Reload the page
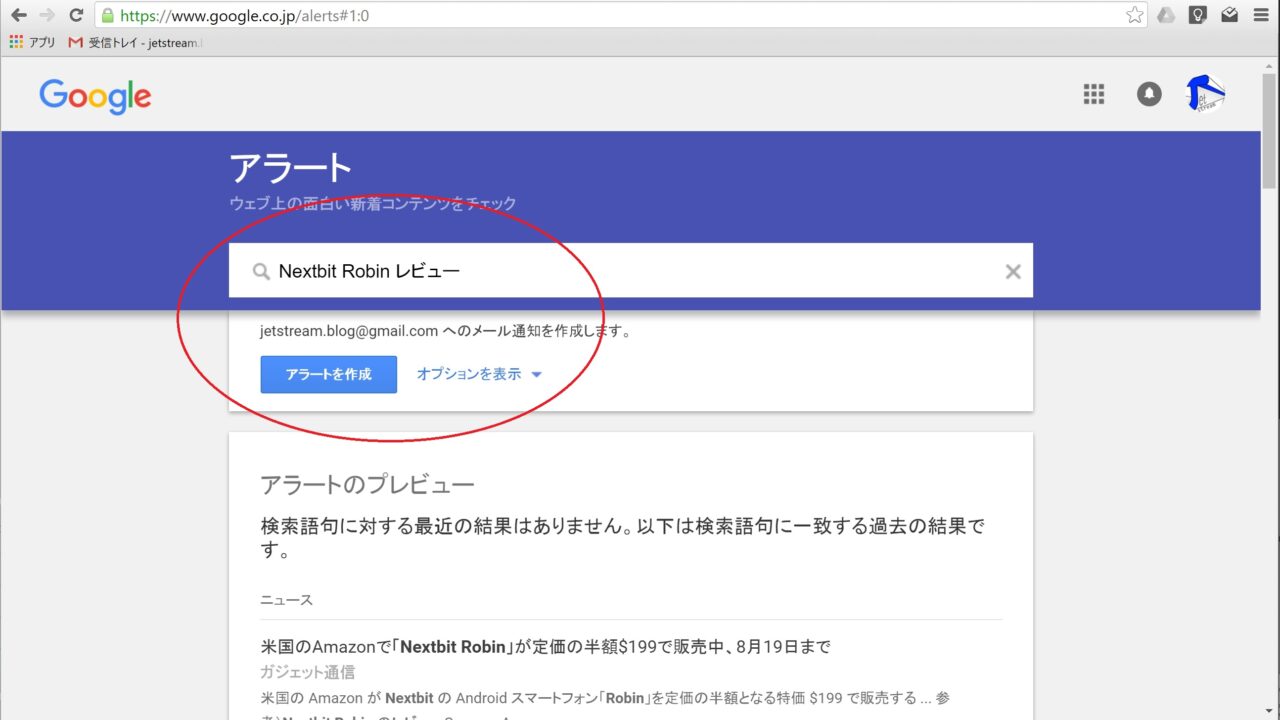Image resolution: width=1280 pixels, height=720 pixels. point(76,15)
